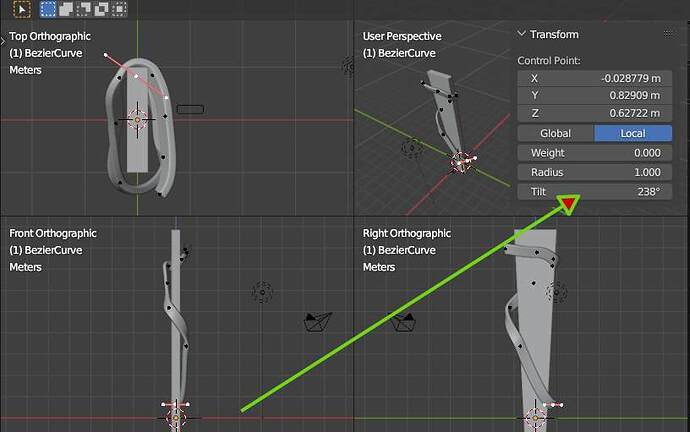This screenshot has width=690, height=432.
Task: Click 'Meters' text in Top Orthographic view
Action: pos(26,70)
